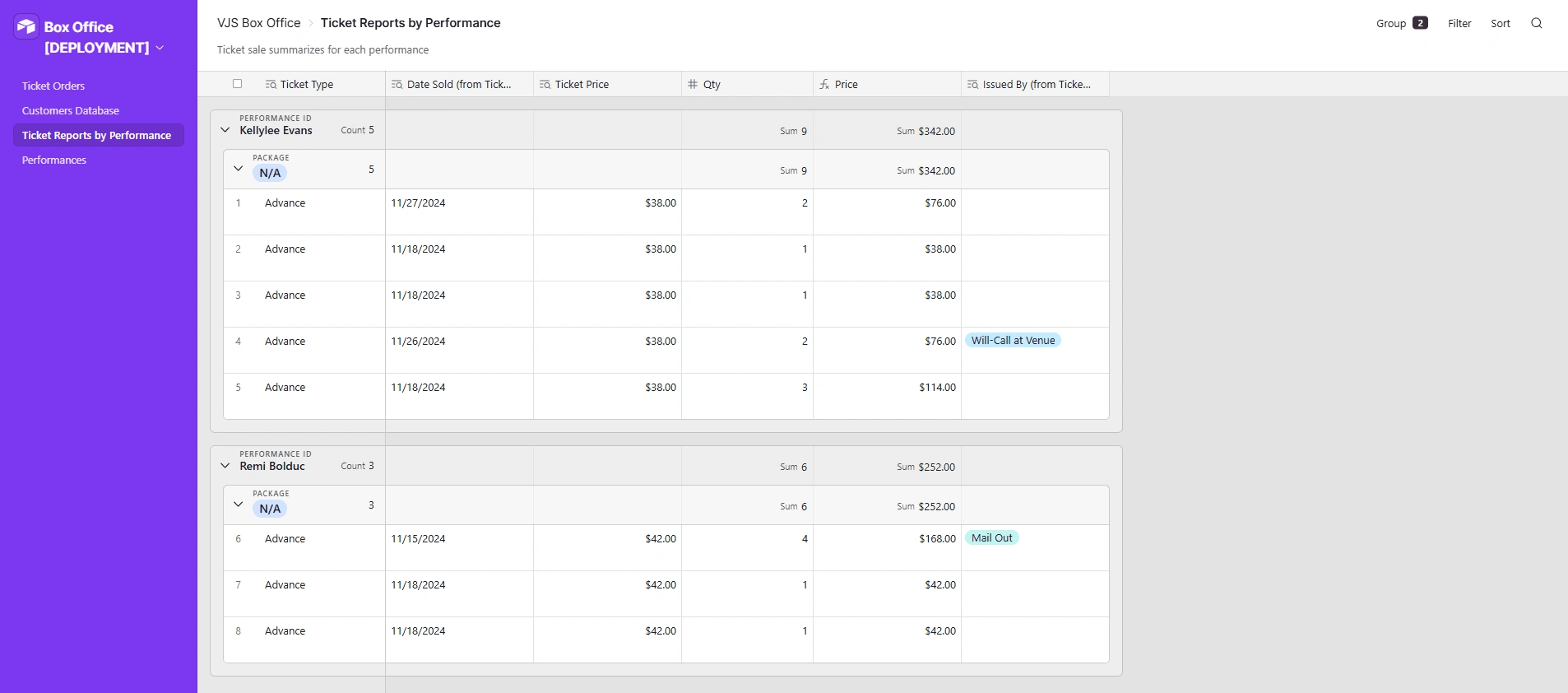The image size is (1568, 693).
Task: Collapse the Kellylee Evans performance group
Action: point(225,130)
